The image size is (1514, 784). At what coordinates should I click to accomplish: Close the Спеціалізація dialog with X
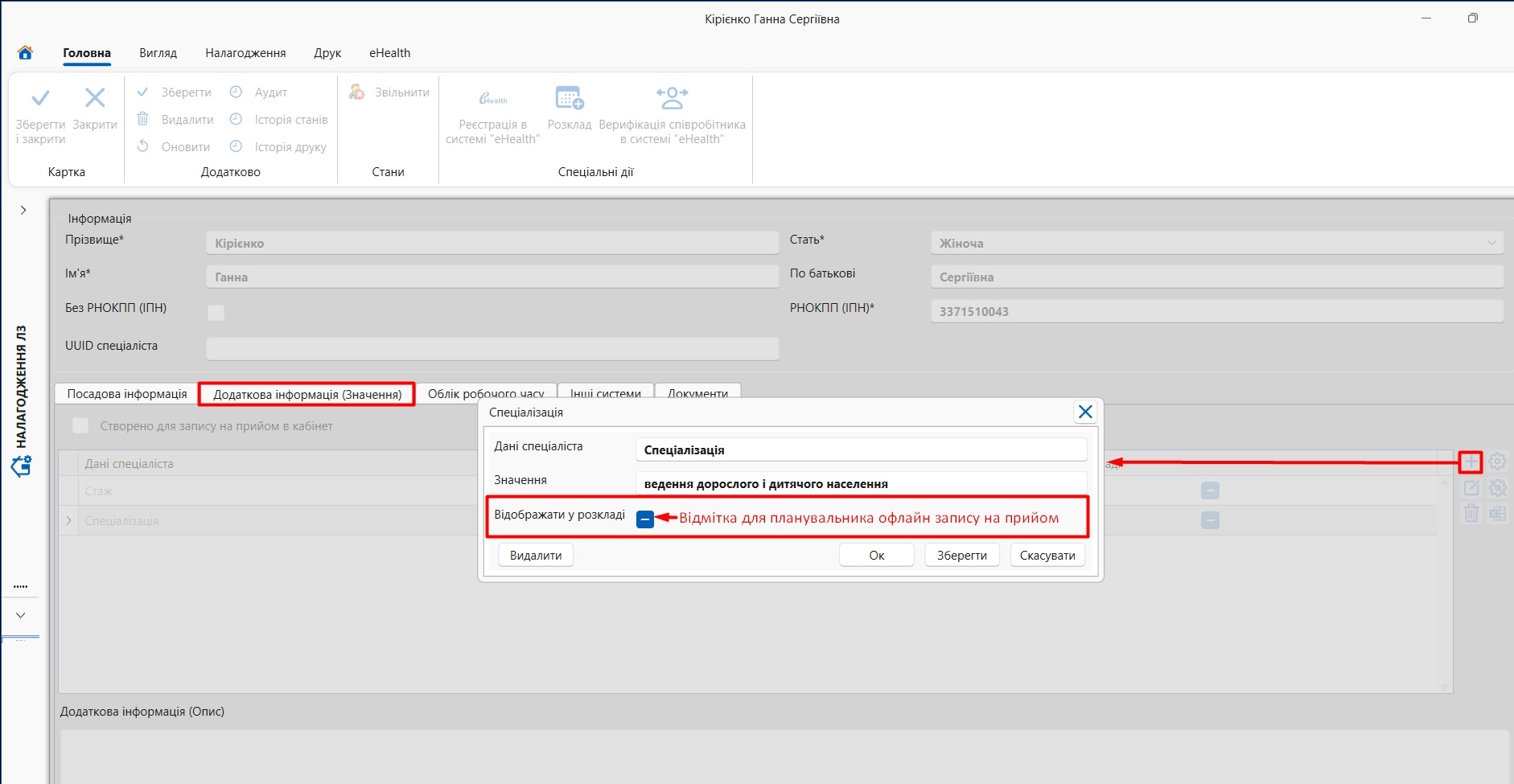pos(1085,412)
